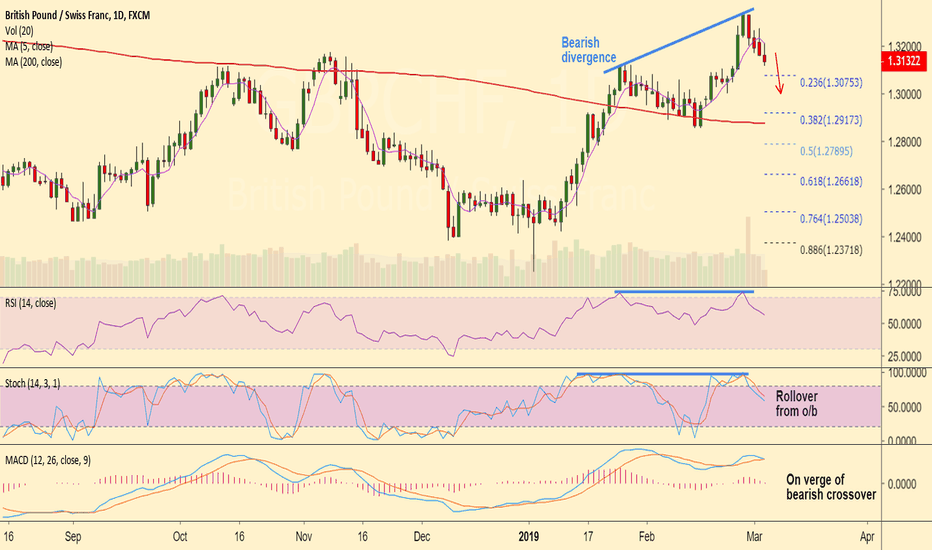Click the Vol (20) indicator label
The image size is (932, 550).
pos(20,31)
